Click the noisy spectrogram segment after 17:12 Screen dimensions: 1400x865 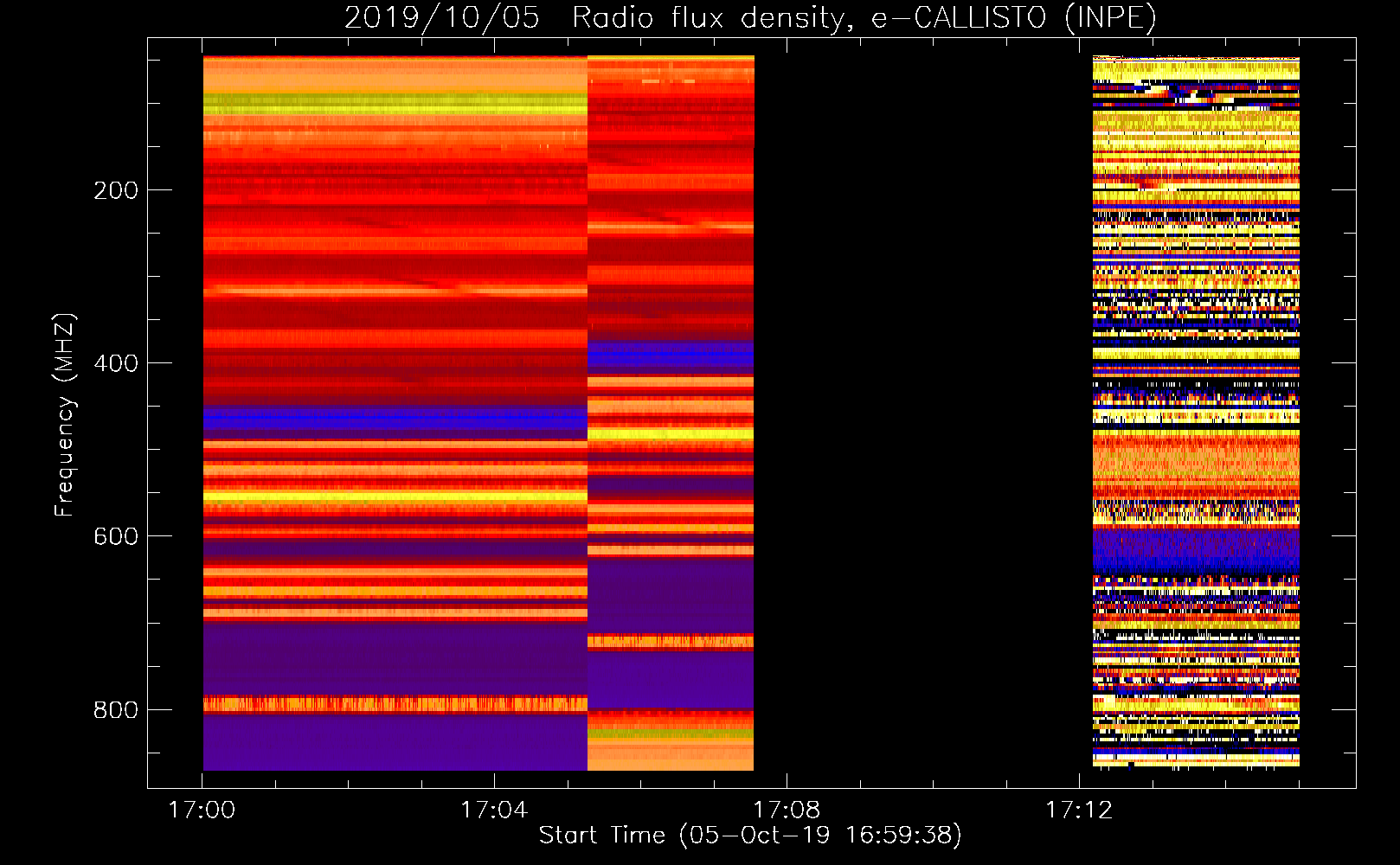point(1196,413)
